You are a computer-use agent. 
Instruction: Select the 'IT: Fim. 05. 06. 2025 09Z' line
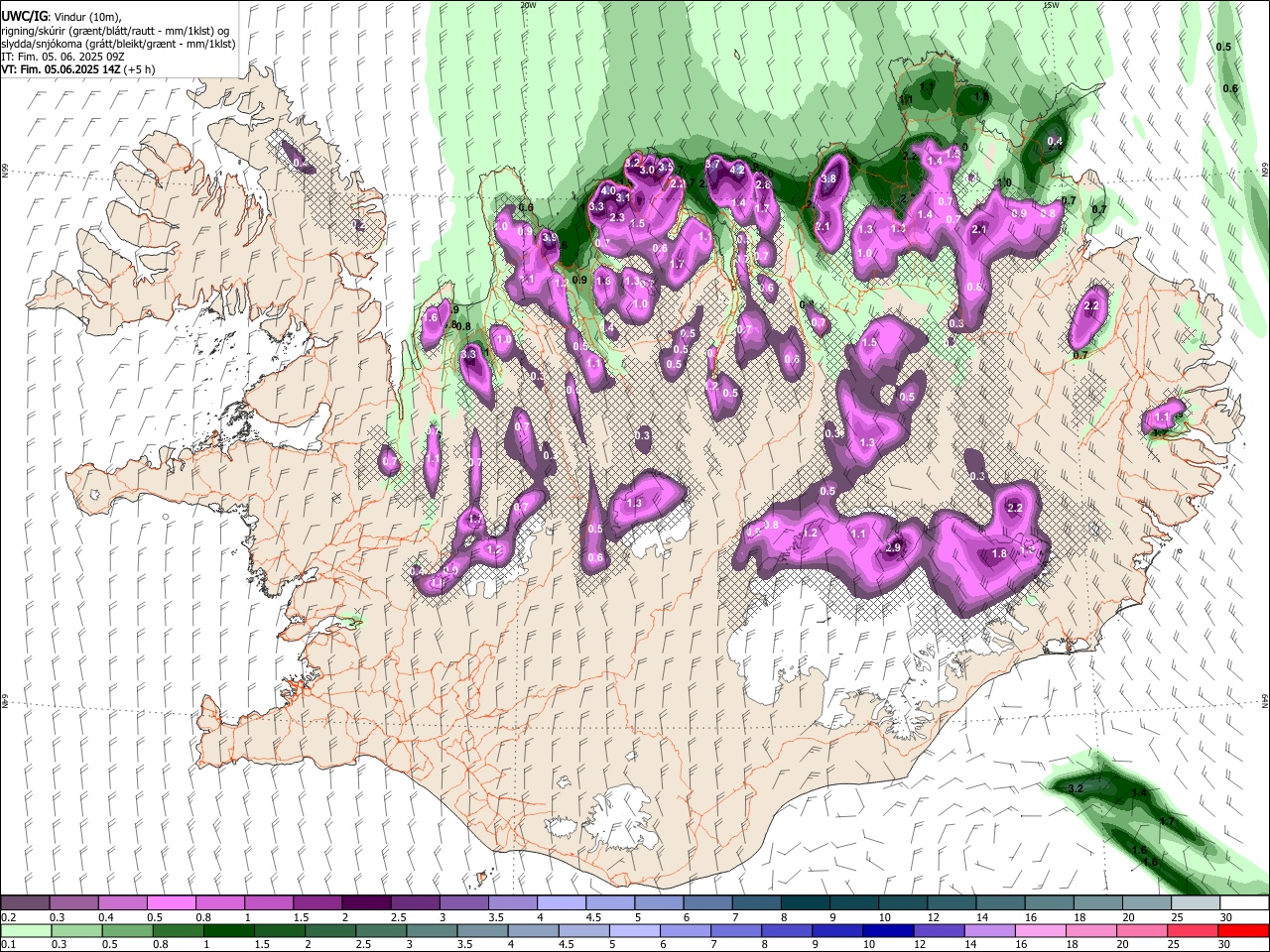click(63, 57)
